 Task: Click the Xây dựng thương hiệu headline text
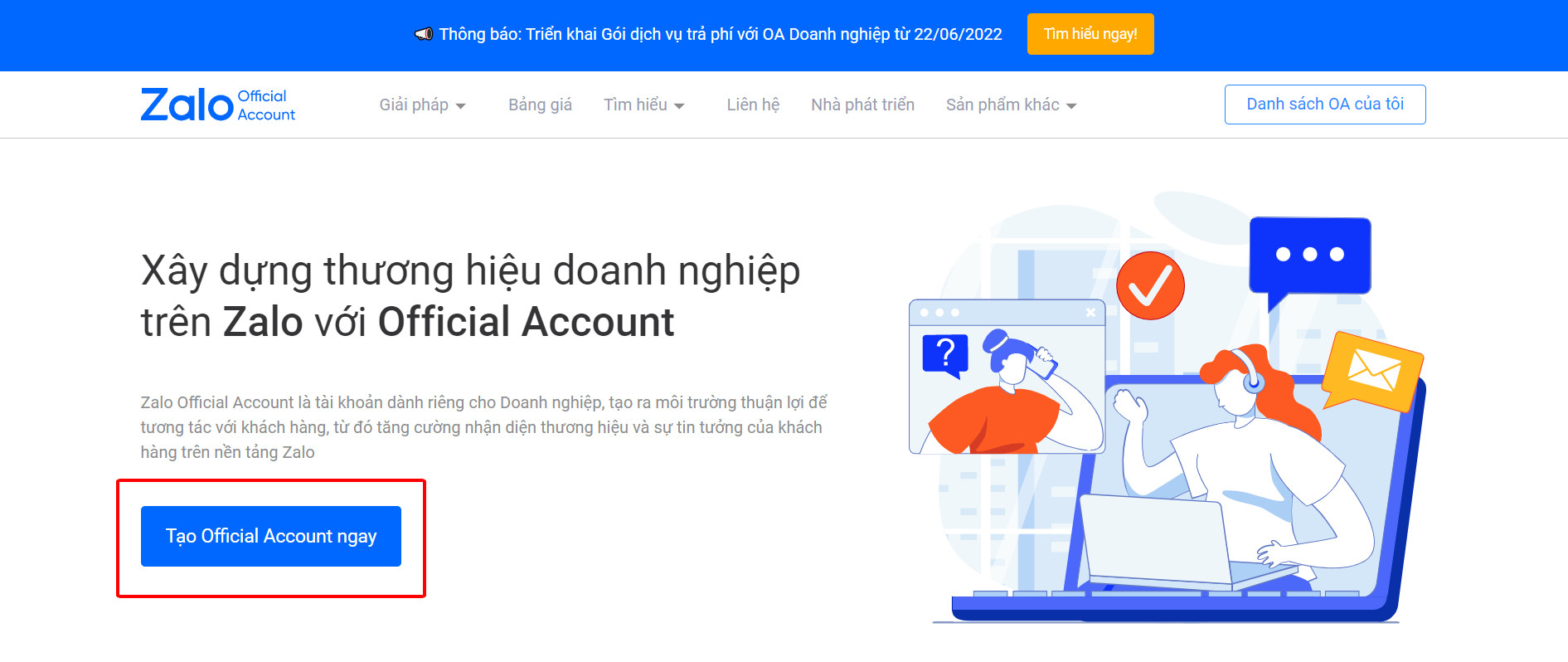click(x=470, y=296)
